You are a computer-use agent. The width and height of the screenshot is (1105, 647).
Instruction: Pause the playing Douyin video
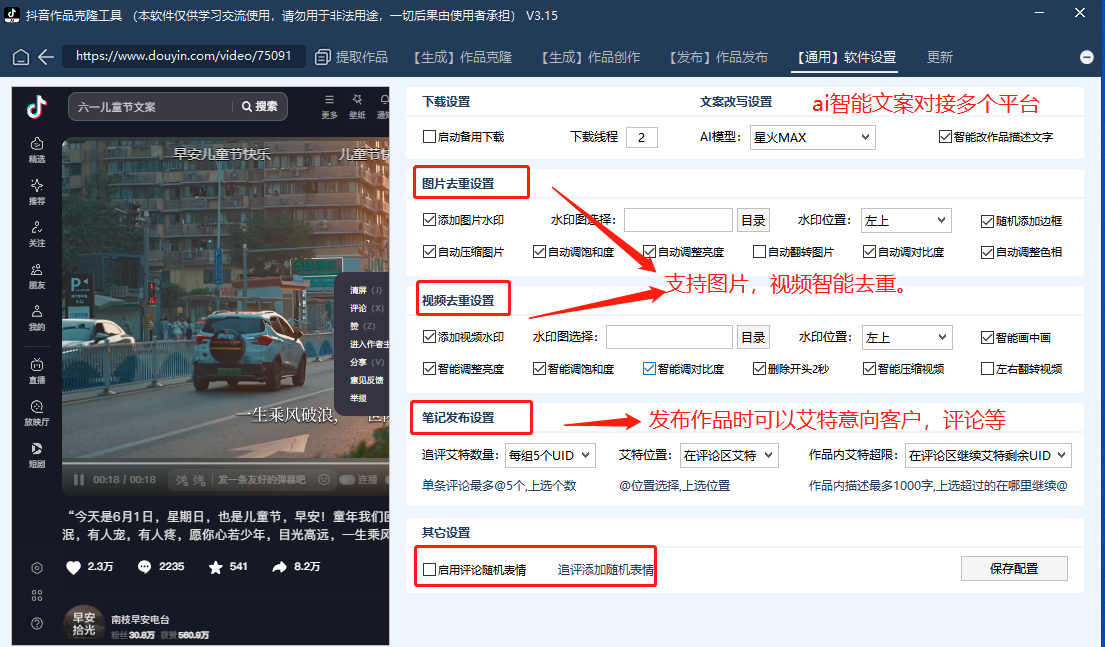[x=78, y=480]
